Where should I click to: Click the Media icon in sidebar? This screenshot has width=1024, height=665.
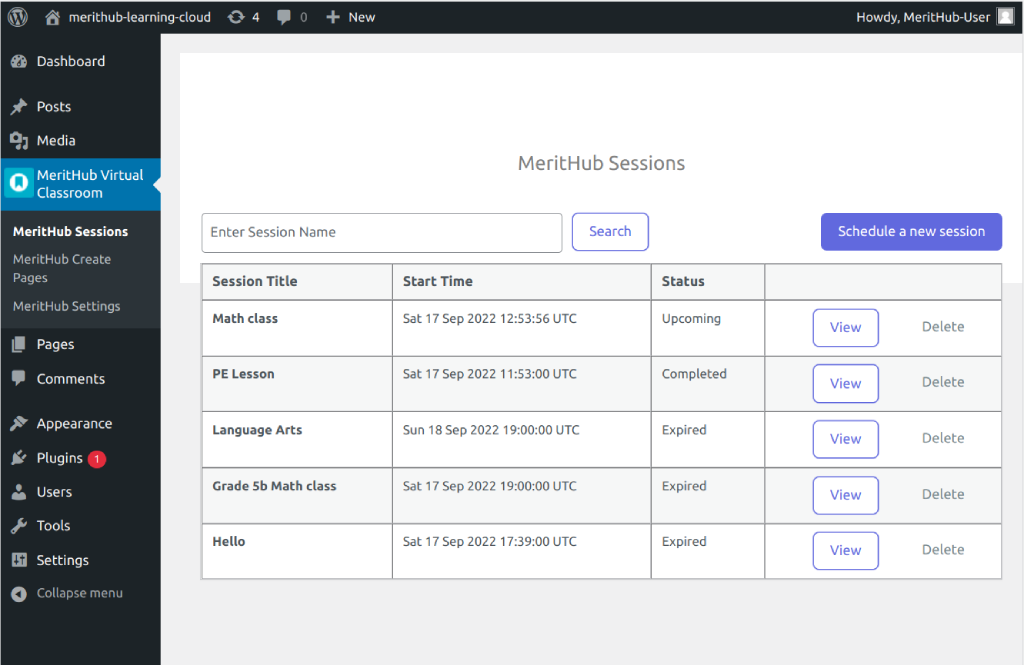(19, 140)
